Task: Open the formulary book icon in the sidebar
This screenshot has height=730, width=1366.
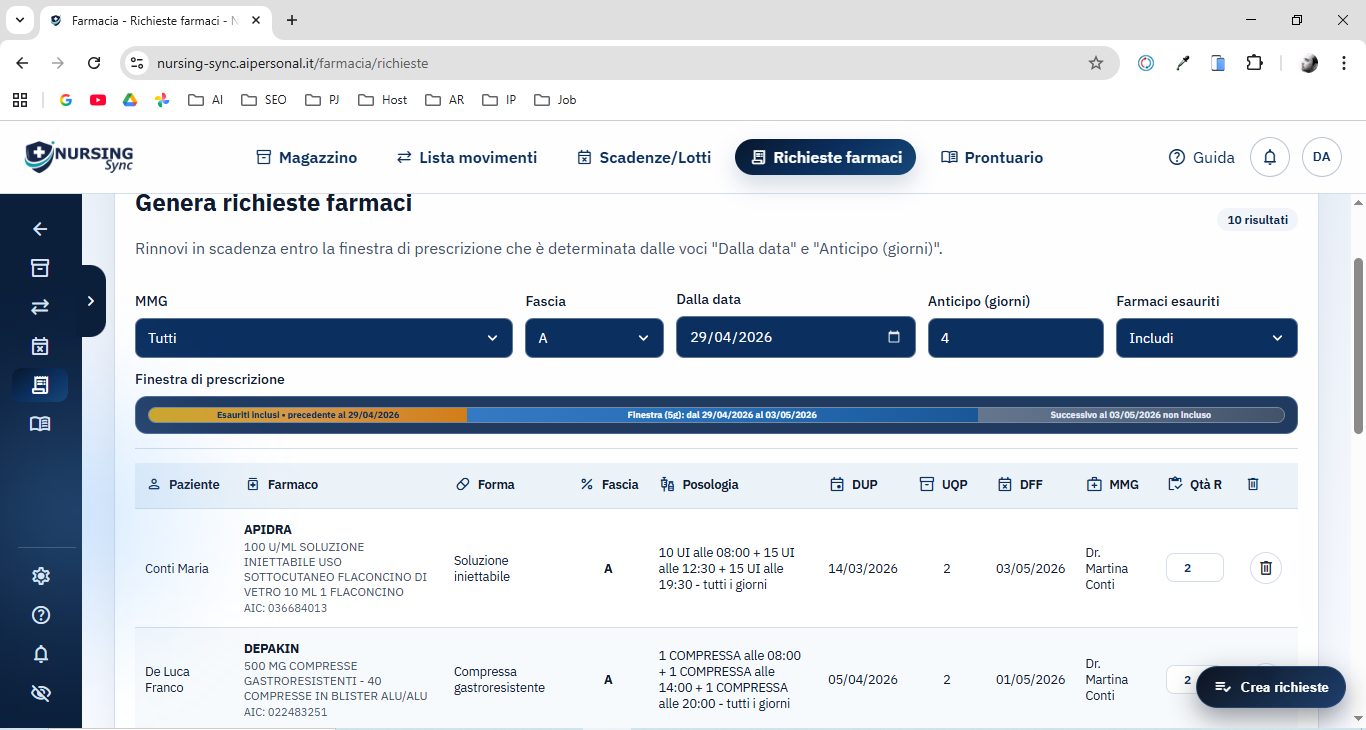Action: (x=40, y=424)
